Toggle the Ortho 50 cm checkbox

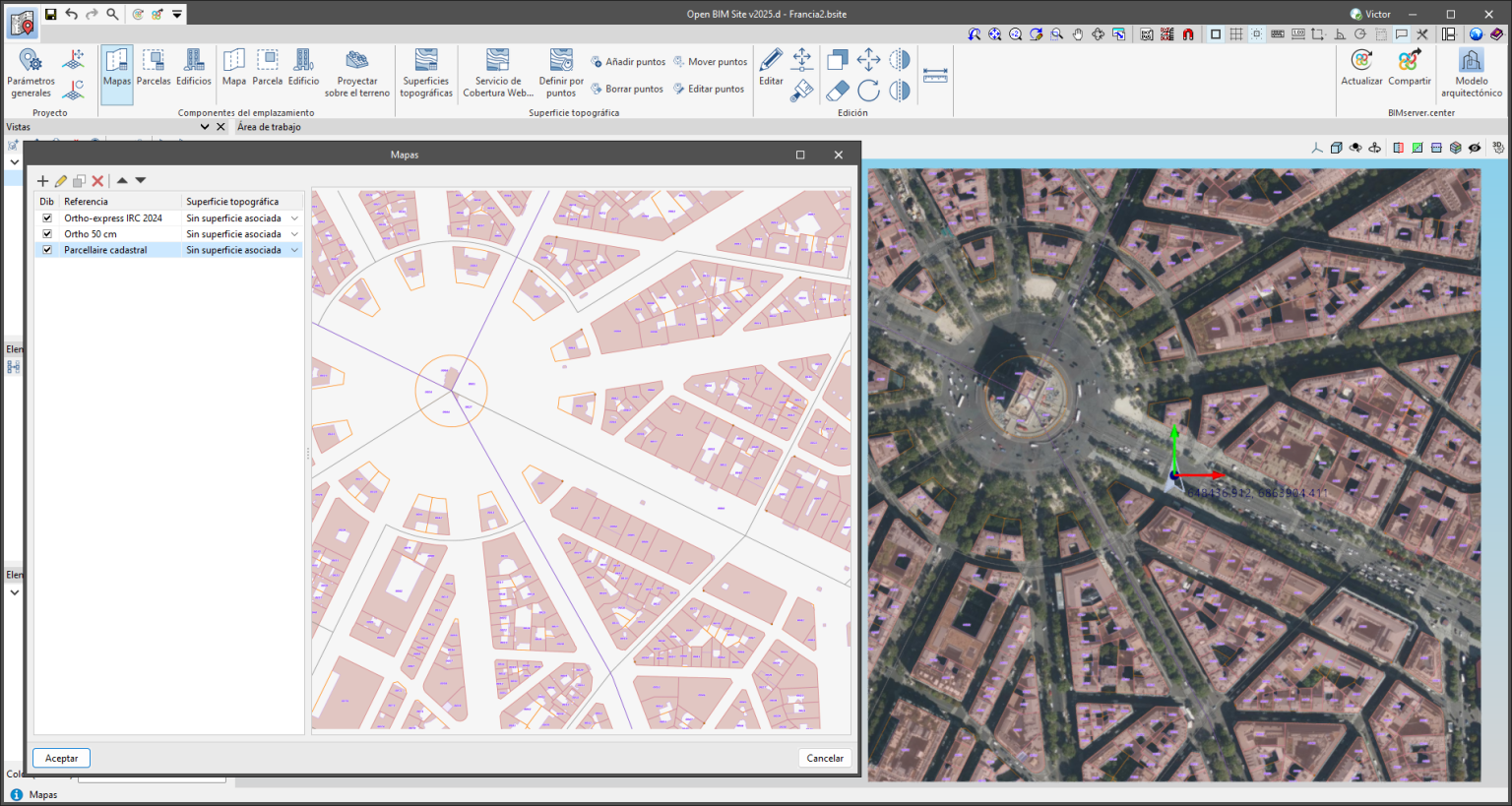coord(47,234)
